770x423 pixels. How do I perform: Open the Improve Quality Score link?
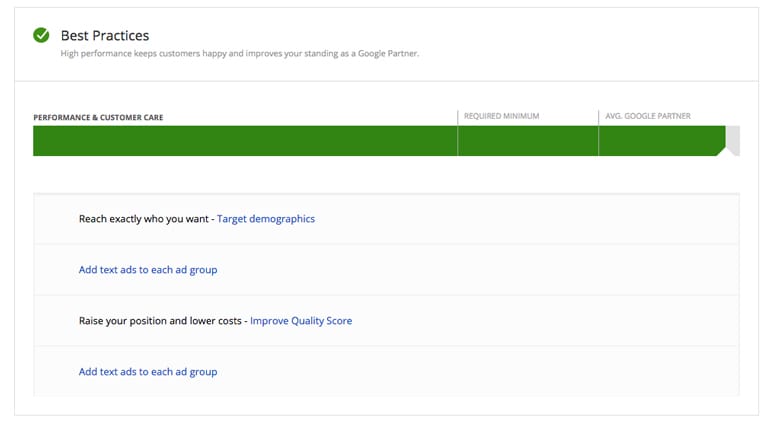click(x=300, y=321)
